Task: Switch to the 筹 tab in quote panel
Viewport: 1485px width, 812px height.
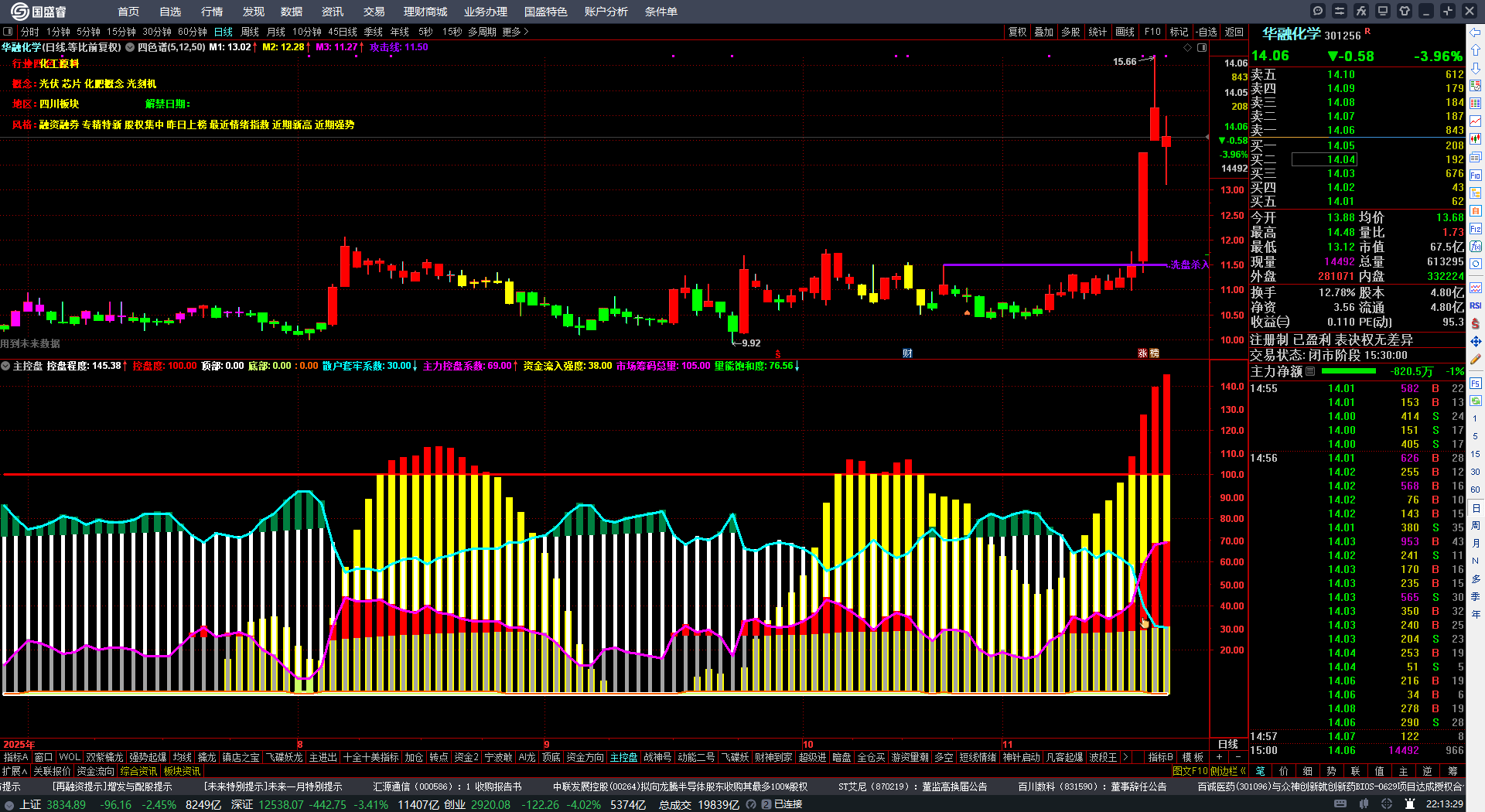Action: coord(1453,771)
